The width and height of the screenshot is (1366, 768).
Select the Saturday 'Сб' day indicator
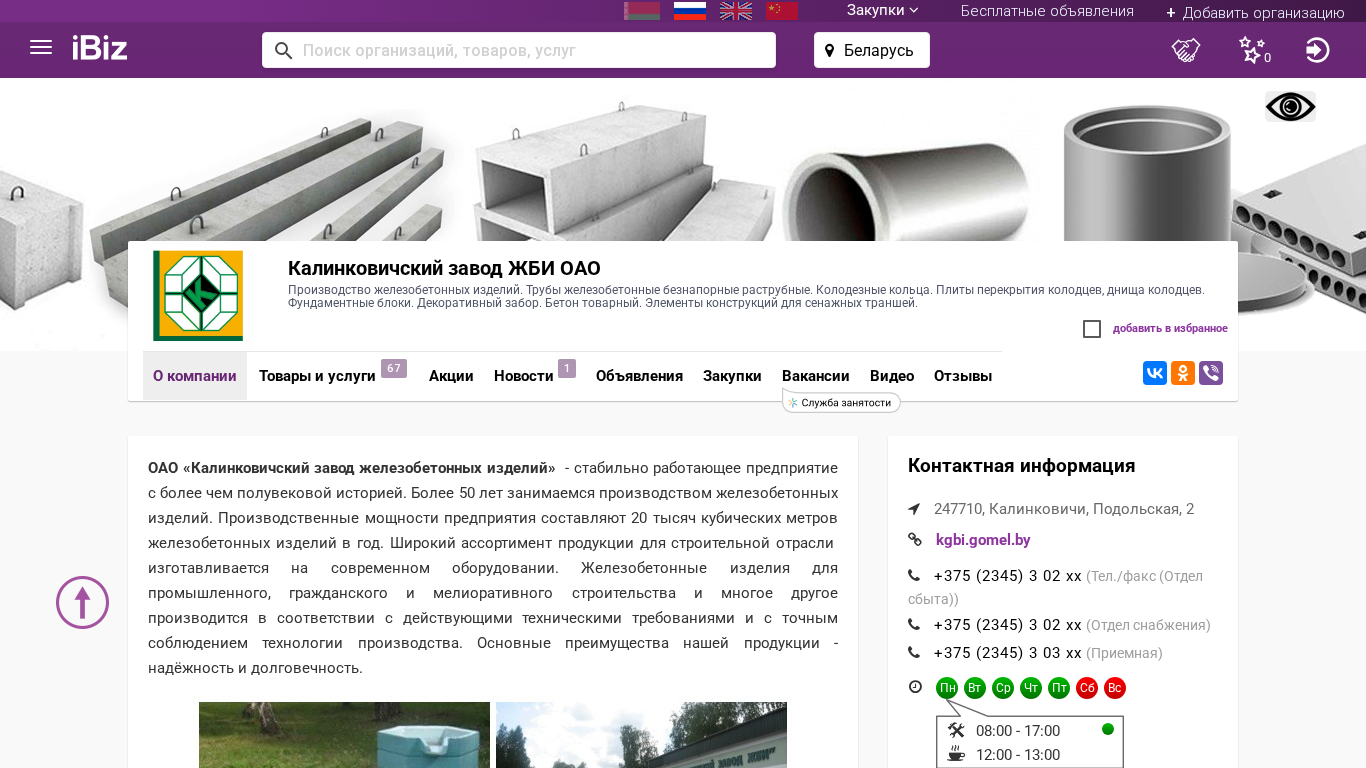click(x=1086, y=688)
